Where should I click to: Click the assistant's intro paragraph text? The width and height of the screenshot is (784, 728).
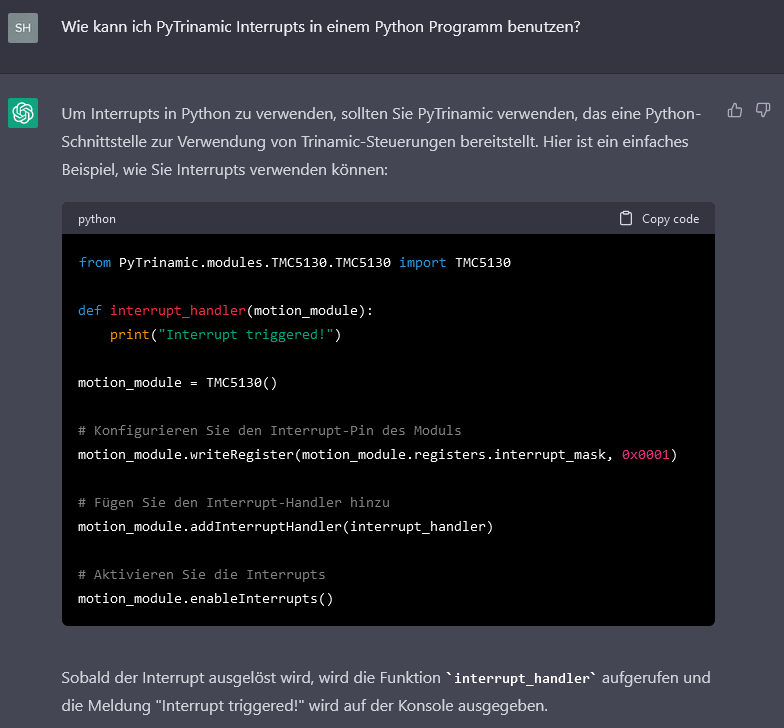tap(380, 141)
